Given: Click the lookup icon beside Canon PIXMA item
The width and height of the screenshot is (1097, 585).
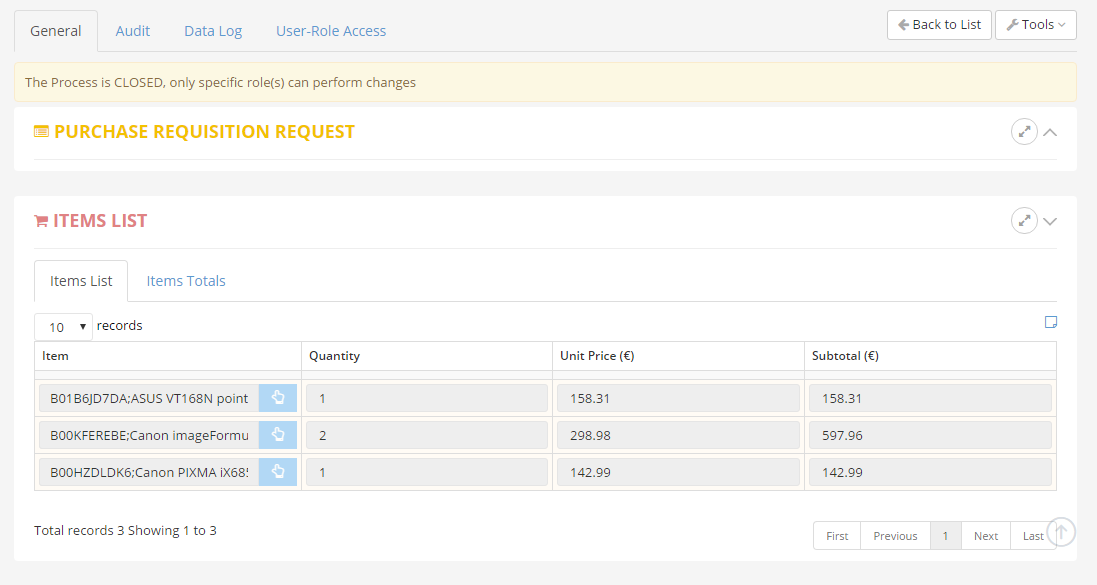Looking at the screenshot, I should [277, 472].
